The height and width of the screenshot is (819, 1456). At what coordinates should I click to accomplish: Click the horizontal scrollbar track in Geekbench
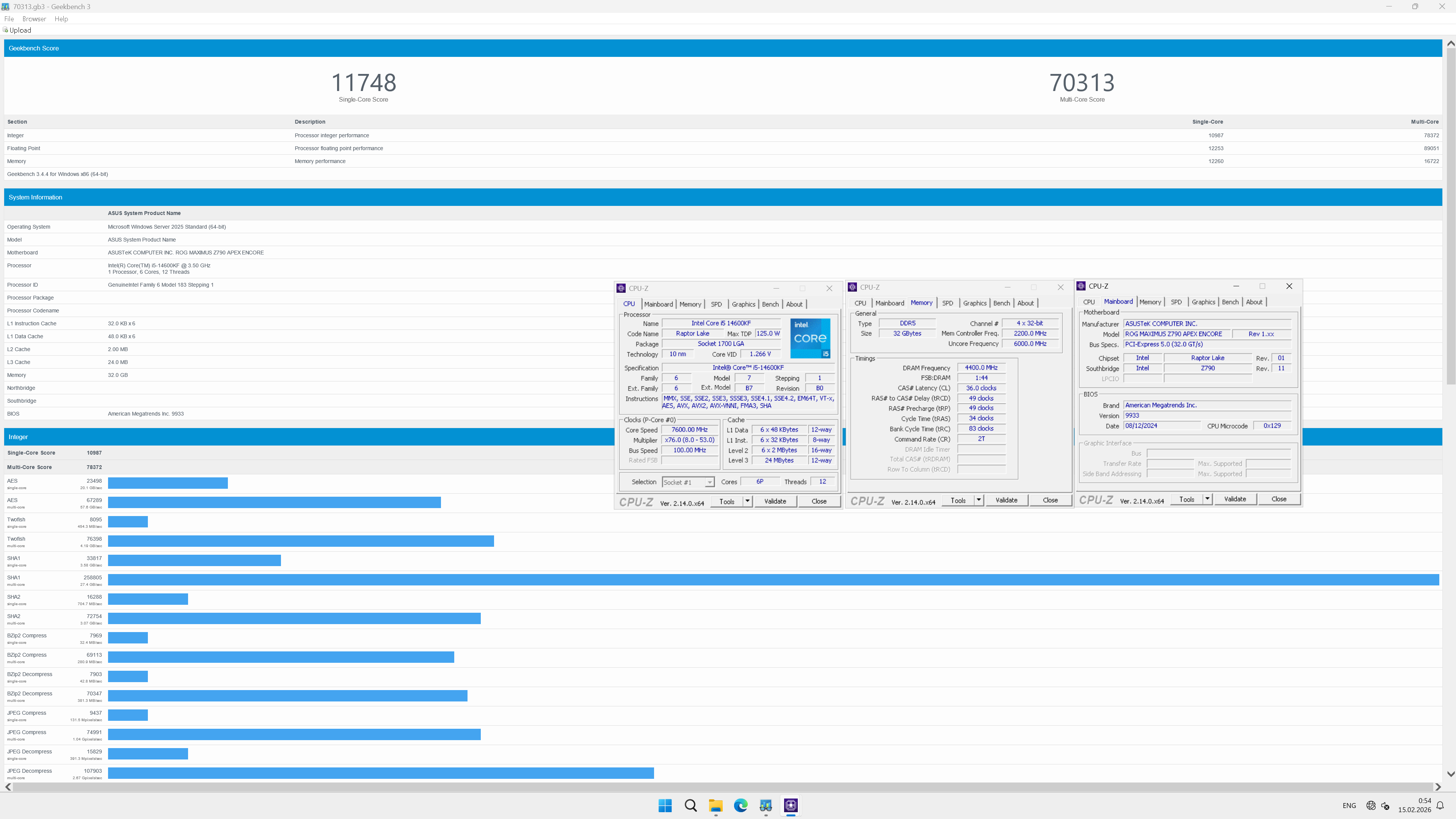723,787
